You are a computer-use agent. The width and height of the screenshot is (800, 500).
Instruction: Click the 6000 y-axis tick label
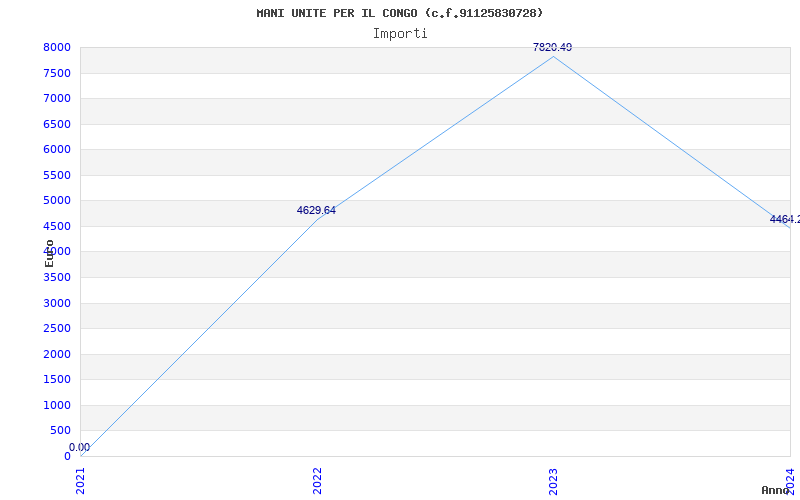pyautogui.click(x=57, y=149)
